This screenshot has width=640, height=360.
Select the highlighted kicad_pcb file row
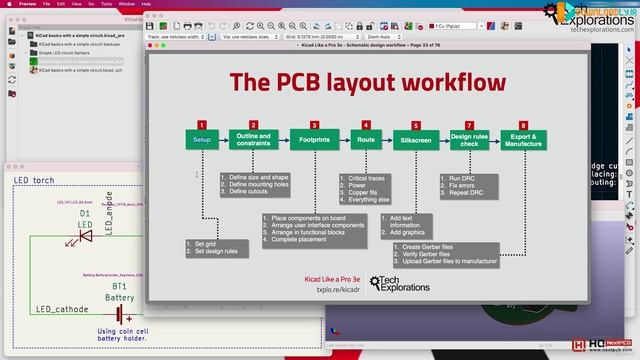[76, 61]
